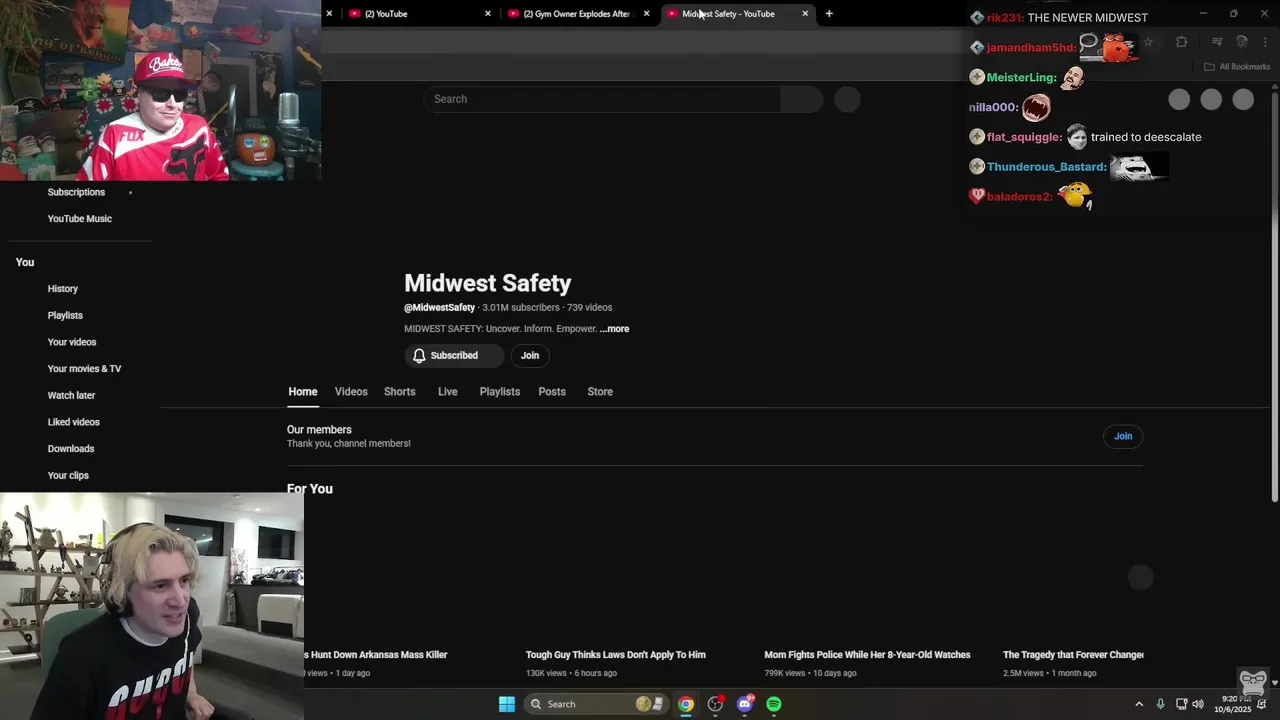Open Playlists in the sidebar

(x=65, y=316)
